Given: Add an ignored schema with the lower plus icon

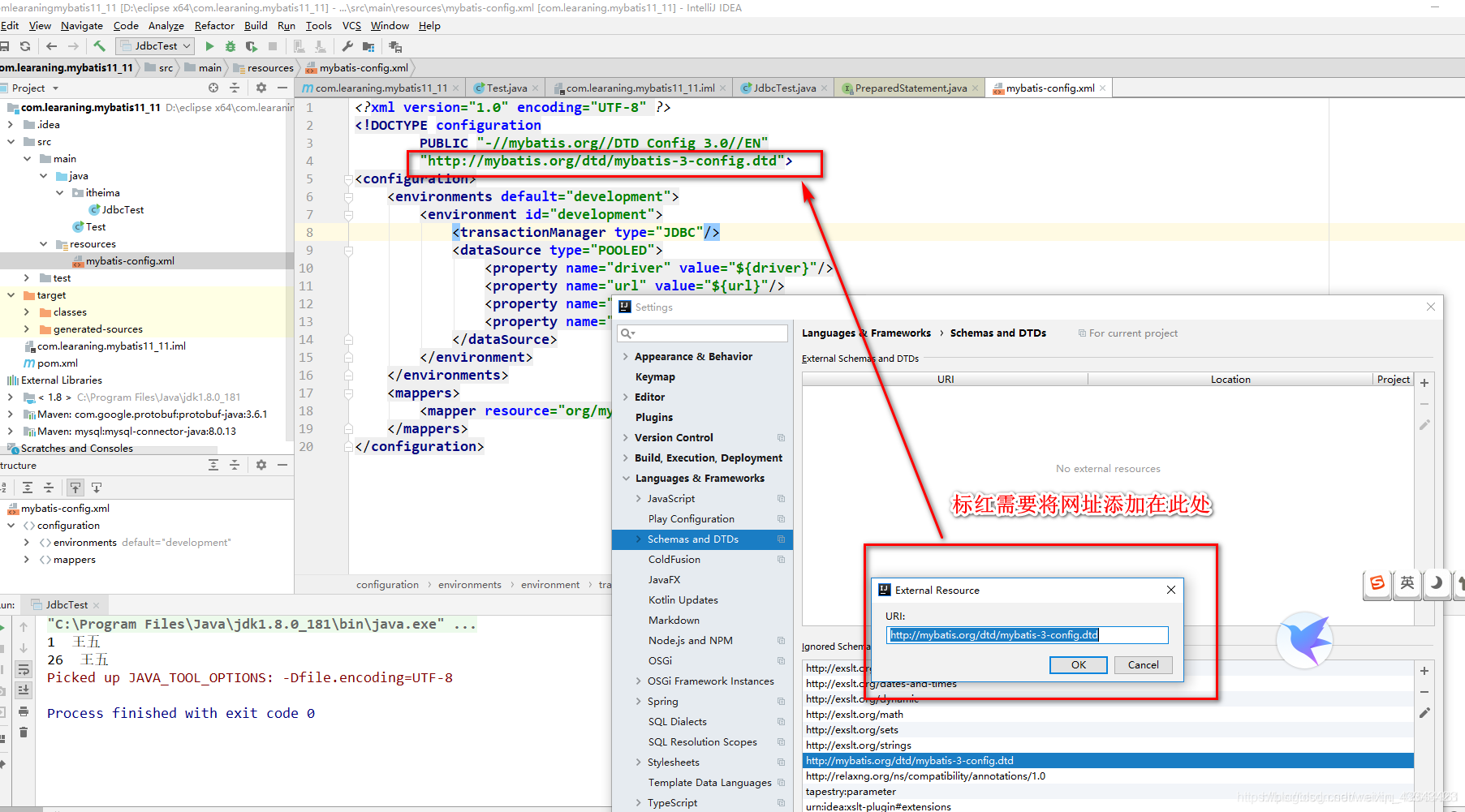Looking at the screenshot, I should (1424, 671).
